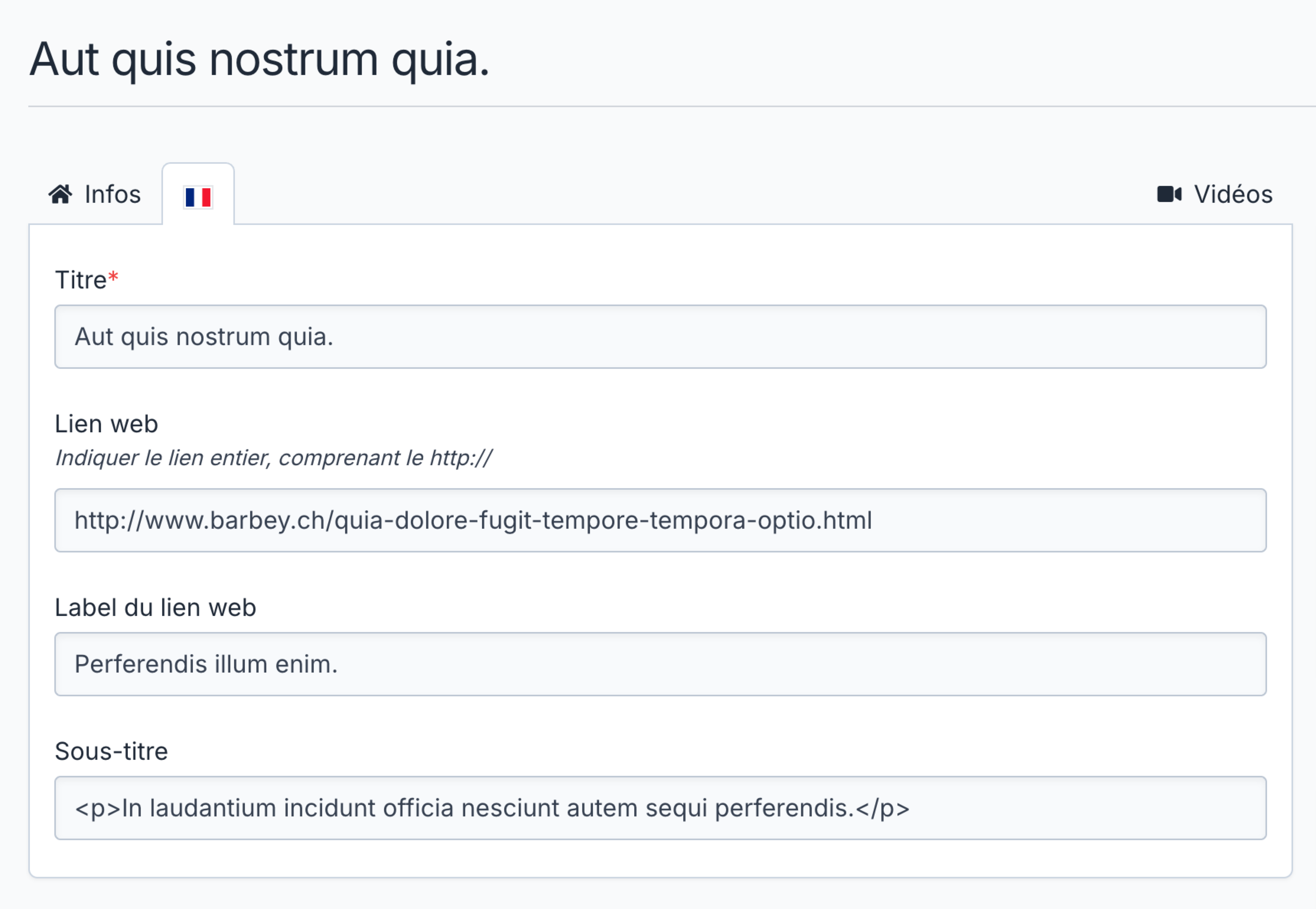Click the video camera icon

tap(1169, 194)
